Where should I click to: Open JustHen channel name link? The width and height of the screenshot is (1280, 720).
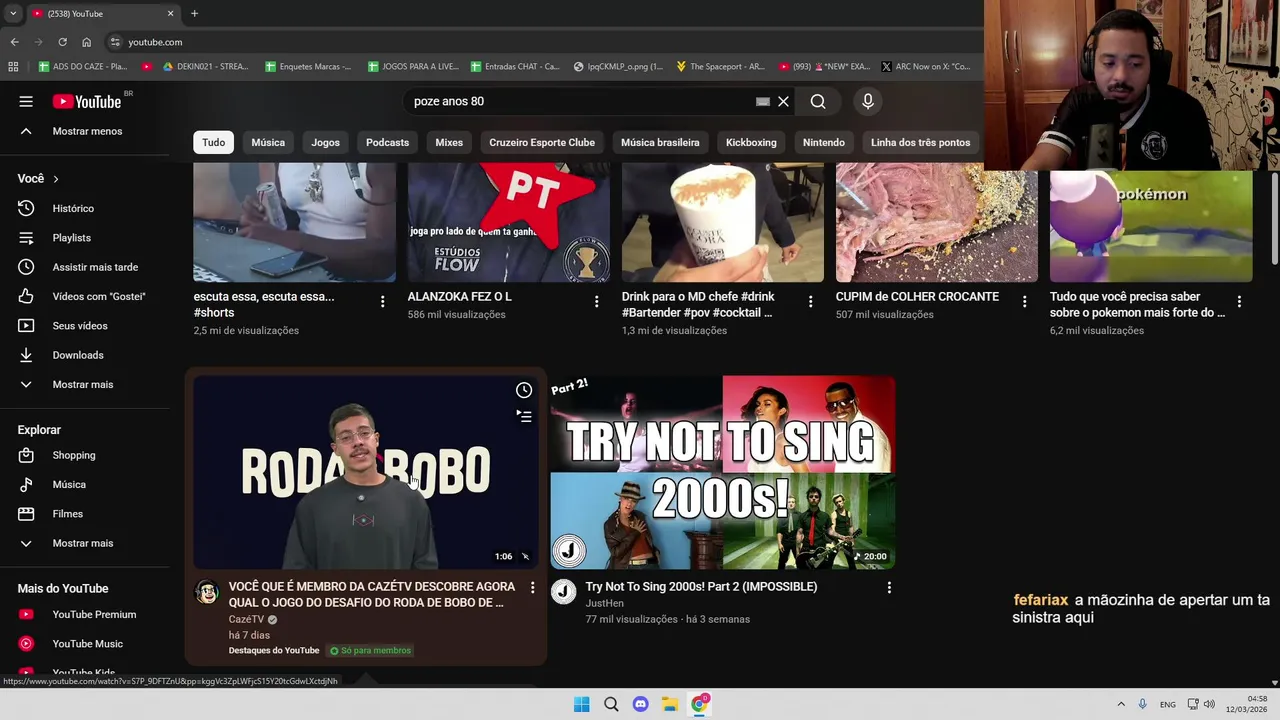[604, 603]
